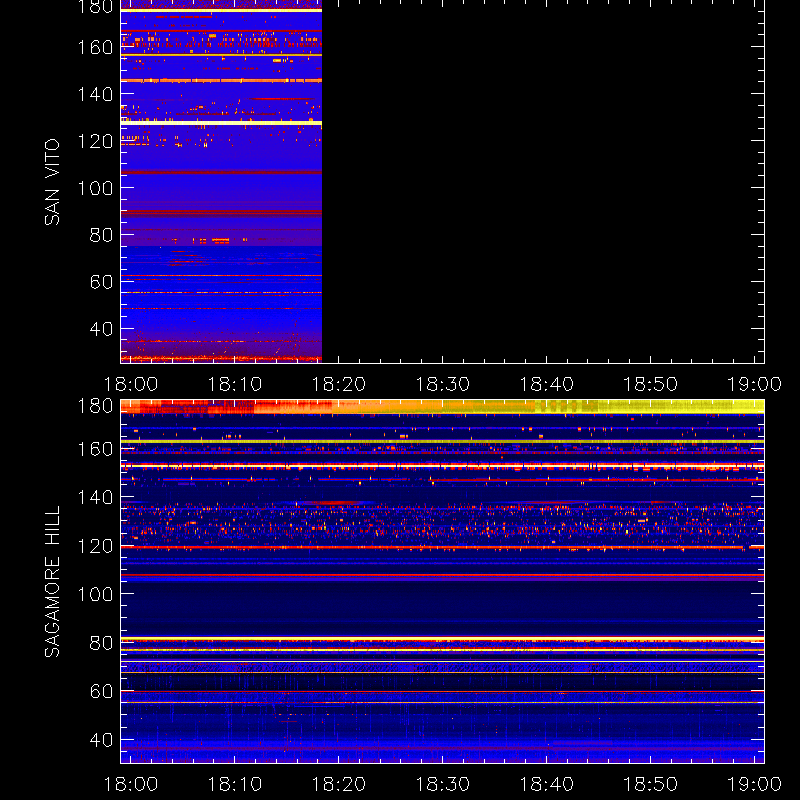
Task: Pick the 180 label on Sagamore Hill axis
Action: [95, 406]
